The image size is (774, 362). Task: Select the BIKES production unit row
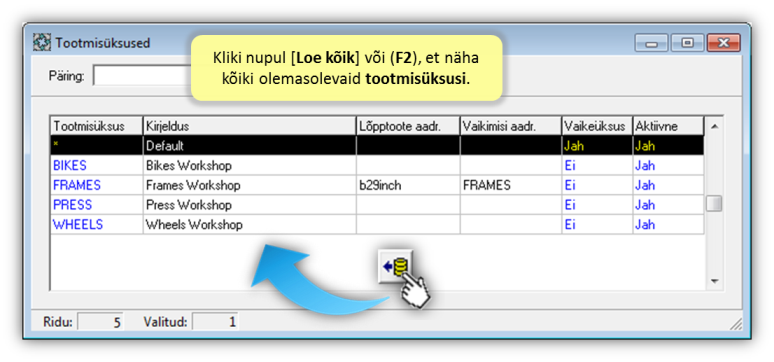(377, 165)
